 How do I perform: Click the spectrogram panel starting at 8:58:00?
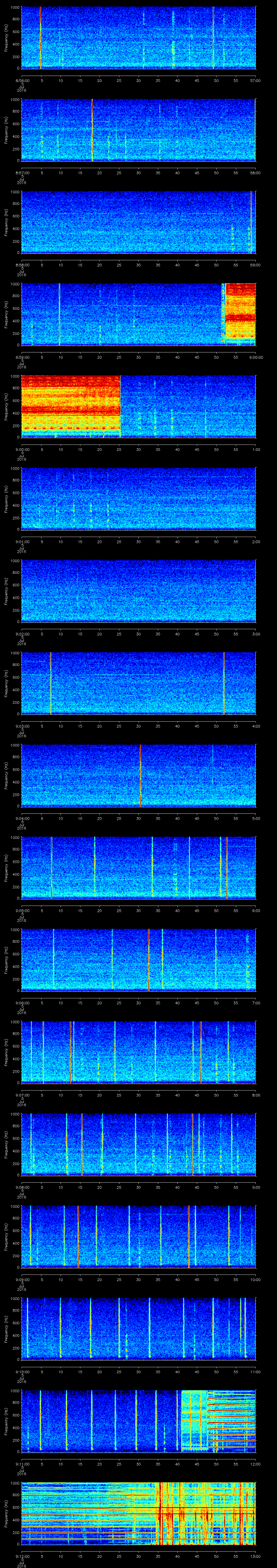[138, 222]
